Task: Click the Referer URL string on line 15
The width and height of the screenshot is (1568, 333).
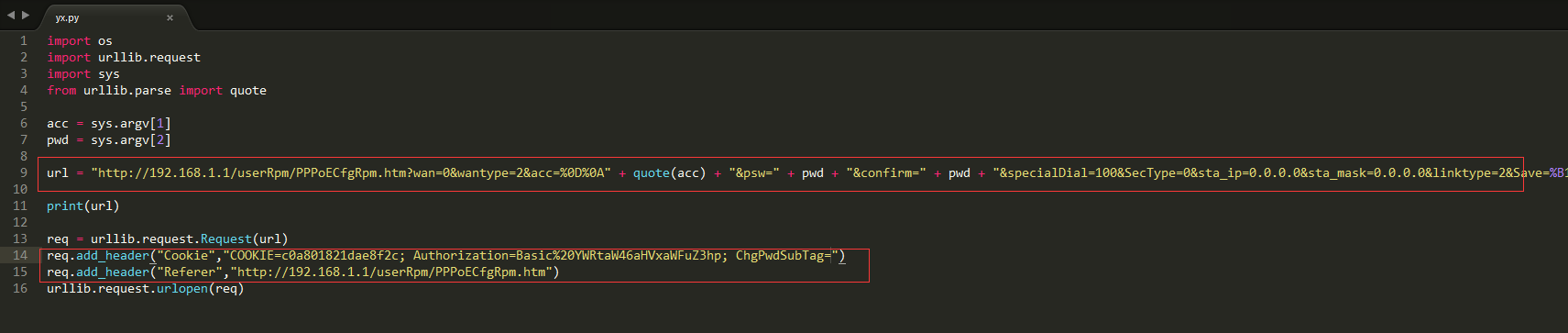Action: pos(391,272)
